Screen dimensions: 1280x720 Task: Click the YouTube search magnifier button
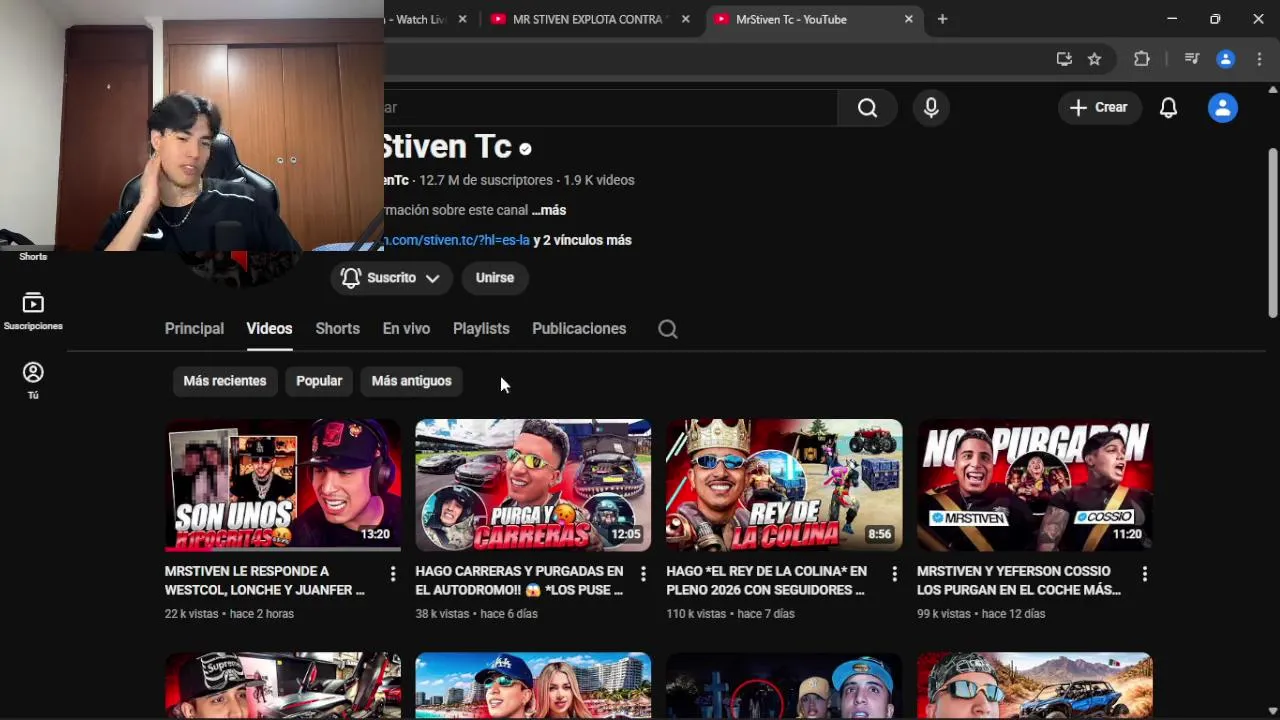coord(867,107)
